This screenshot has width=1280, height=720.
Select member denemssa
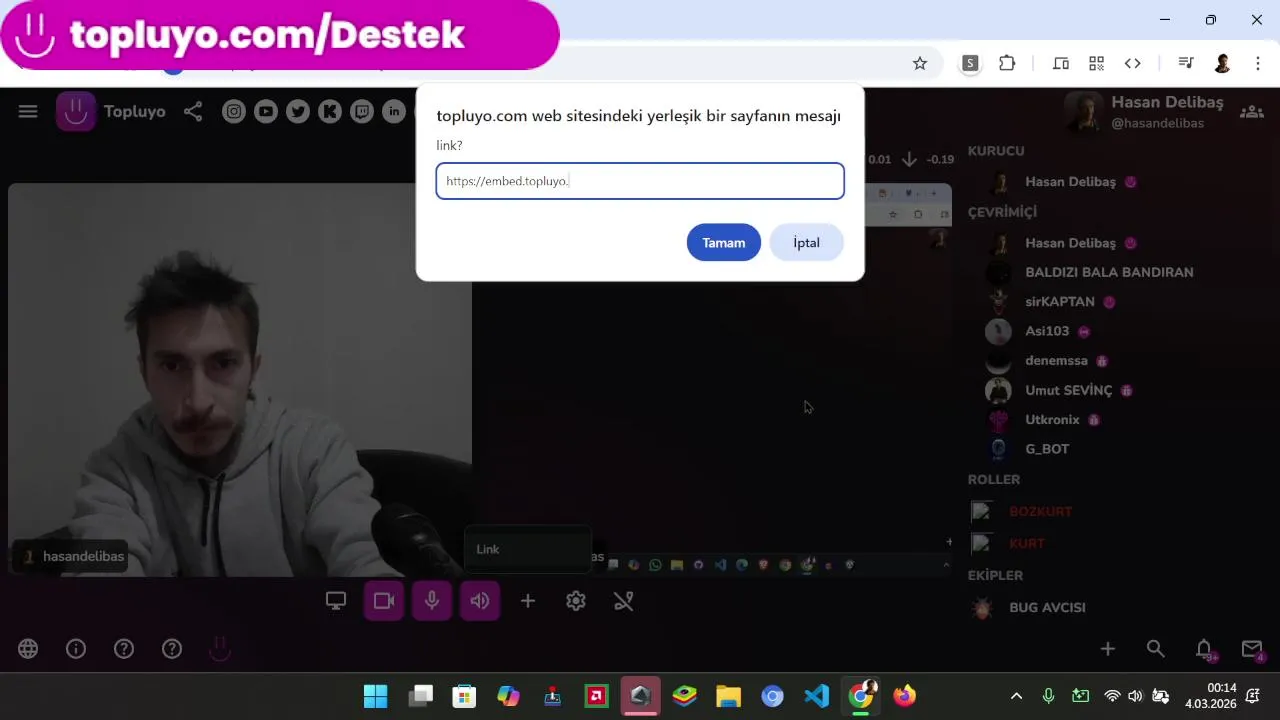1055,360
